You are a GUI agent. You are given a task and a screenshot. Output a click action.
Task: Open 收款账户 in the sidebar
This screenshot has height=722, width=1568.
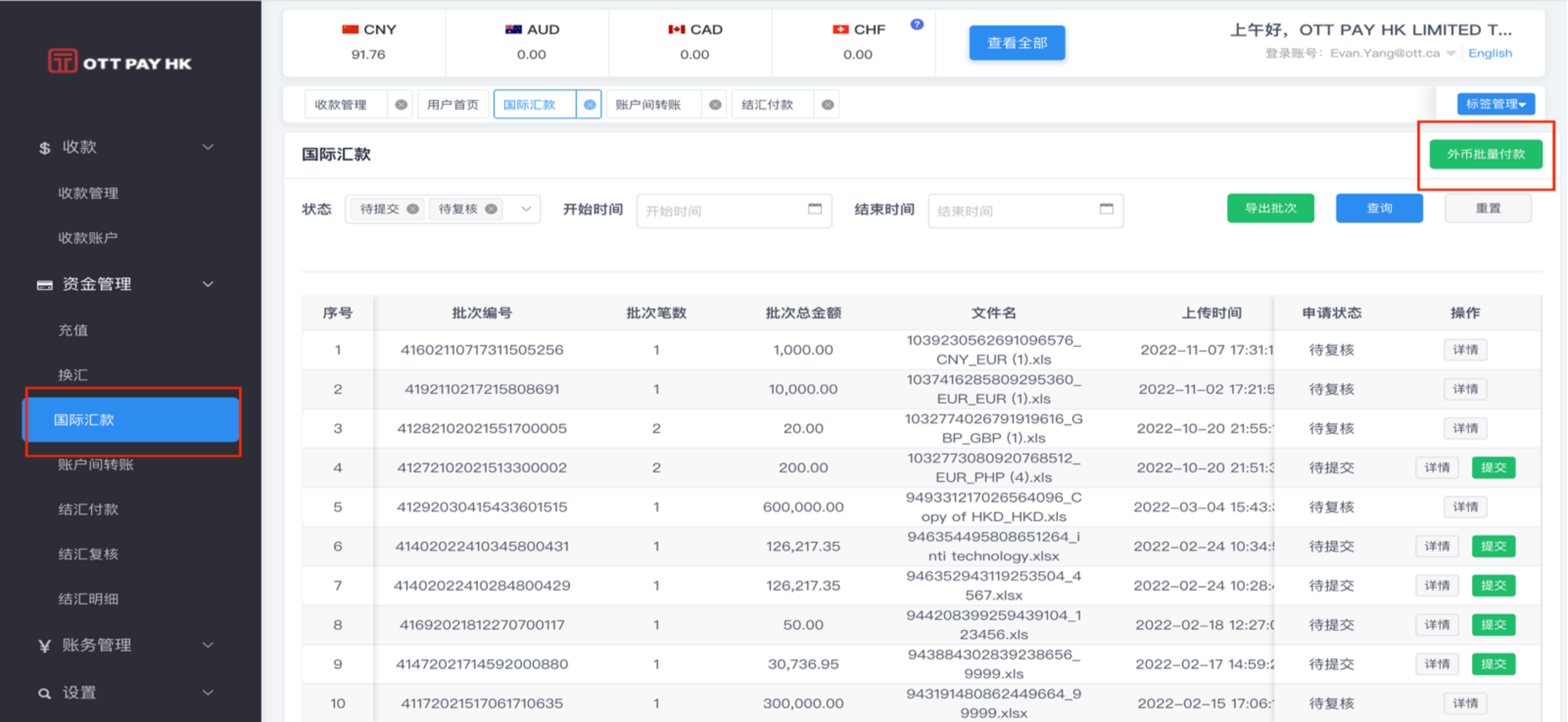(88, 238)
